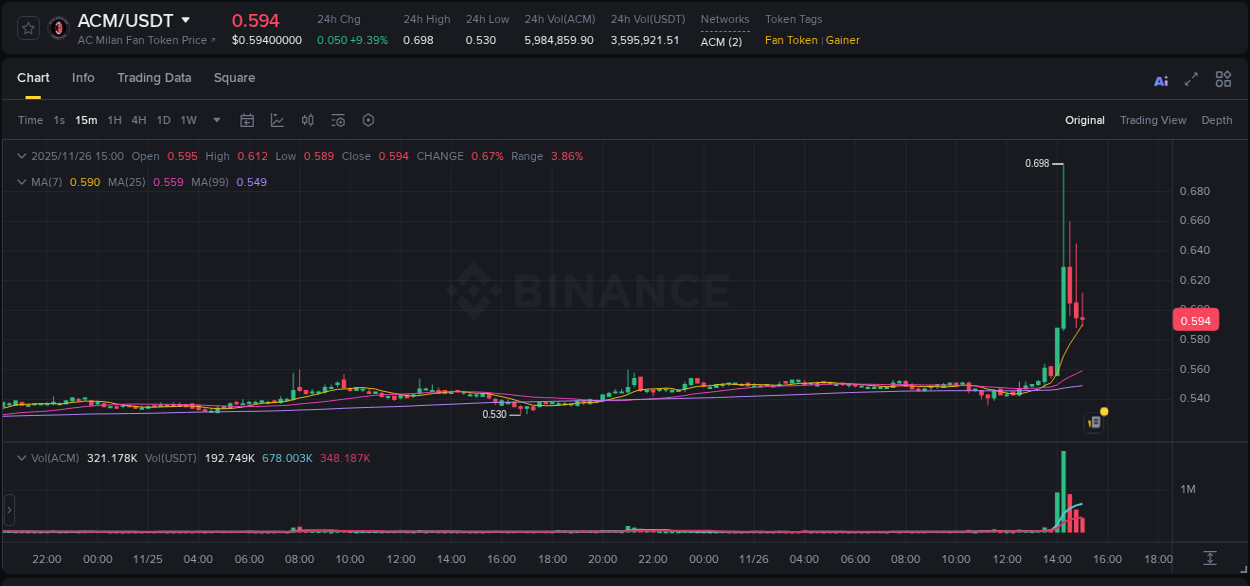Select the 1D timeframe

tap(164, 120)
